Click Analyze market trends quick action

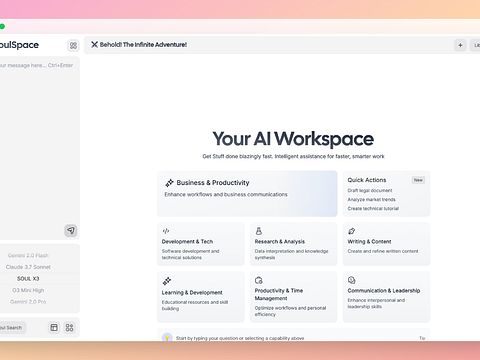pyautogui.click(x=371, y=199)
